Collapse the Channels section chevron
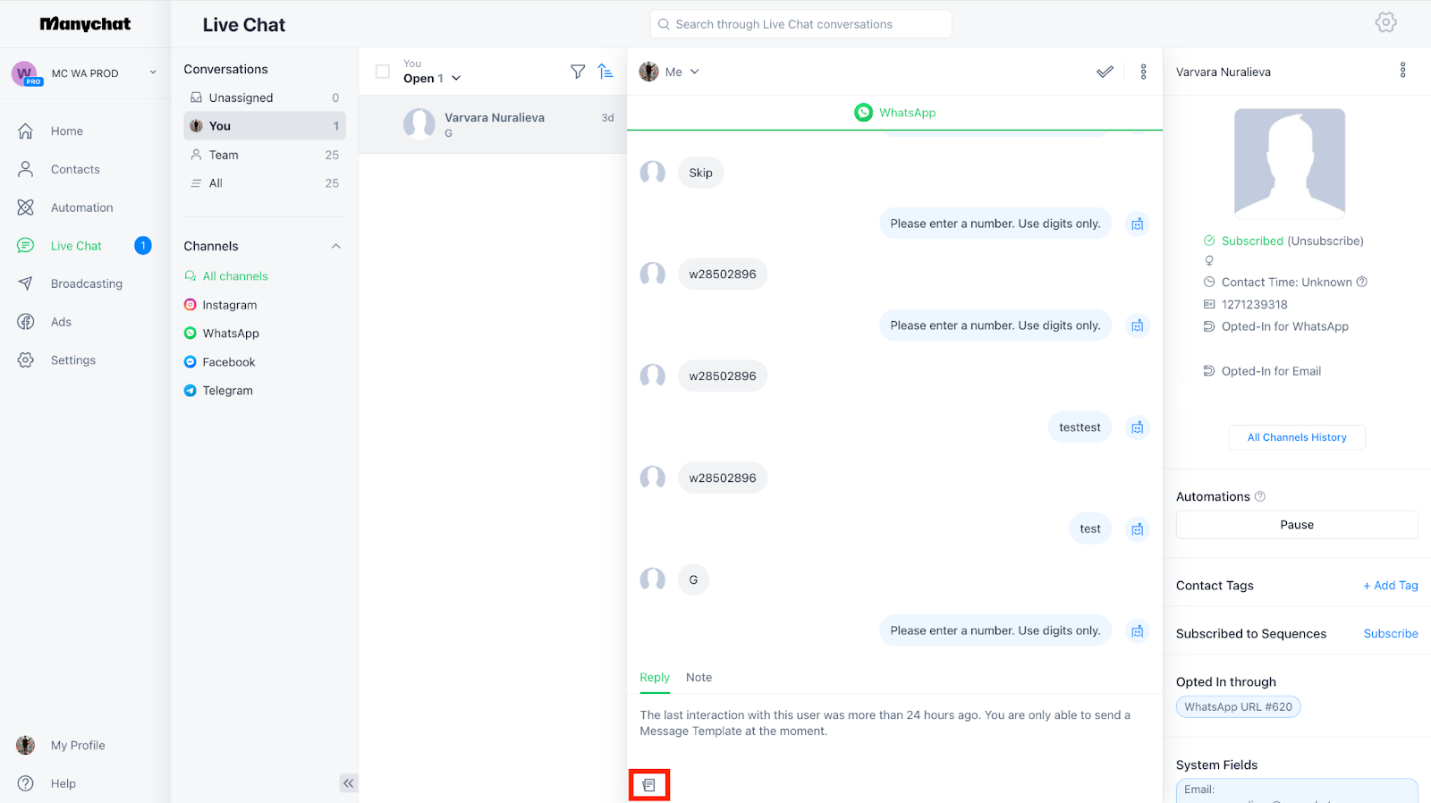This screenshot has height=803, width=1431. (x=336, y=246)
